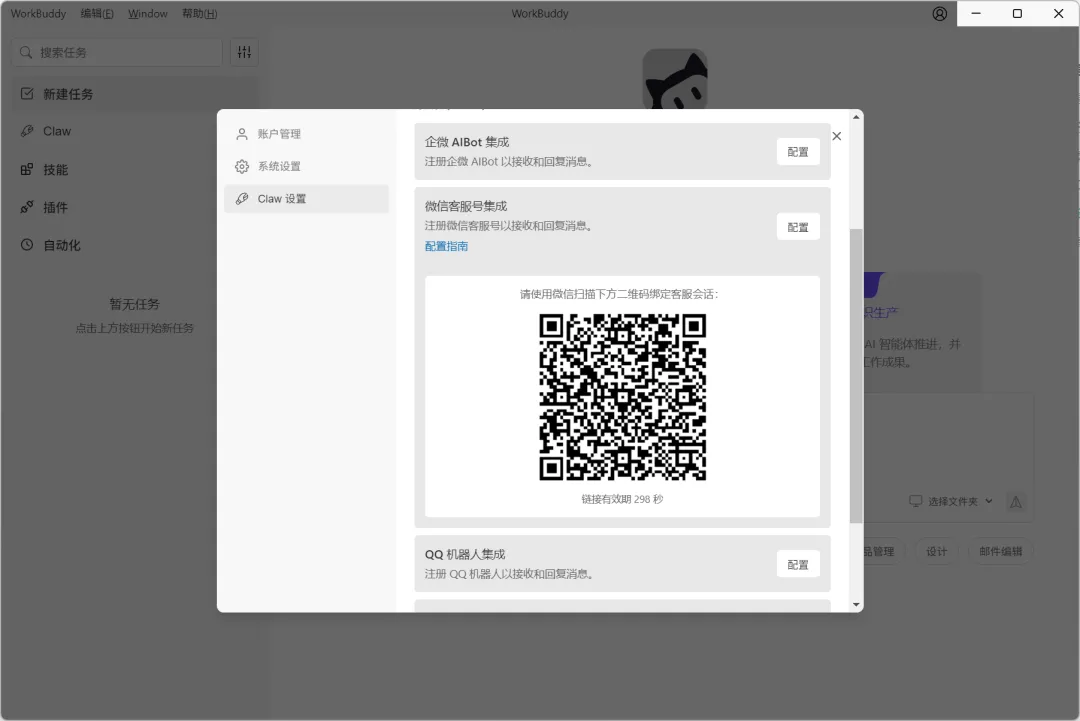Image resolution: width=1080 pixels, height=721 pixels.
Task: Click the 企微 AIBot 集成 heading
Action: tap(467, 142)
